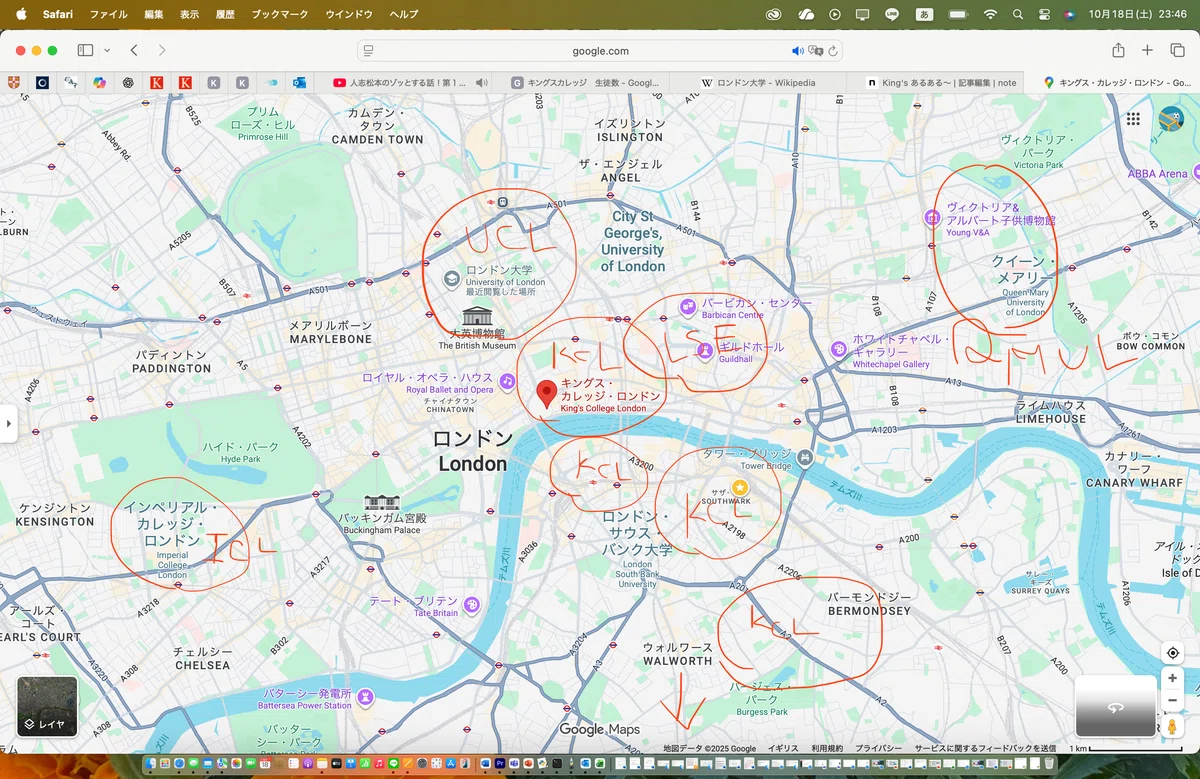Open the Google account profile avatar
Screen dimensions: 1200x779
pyautogui.click(x=1172, y=119)
